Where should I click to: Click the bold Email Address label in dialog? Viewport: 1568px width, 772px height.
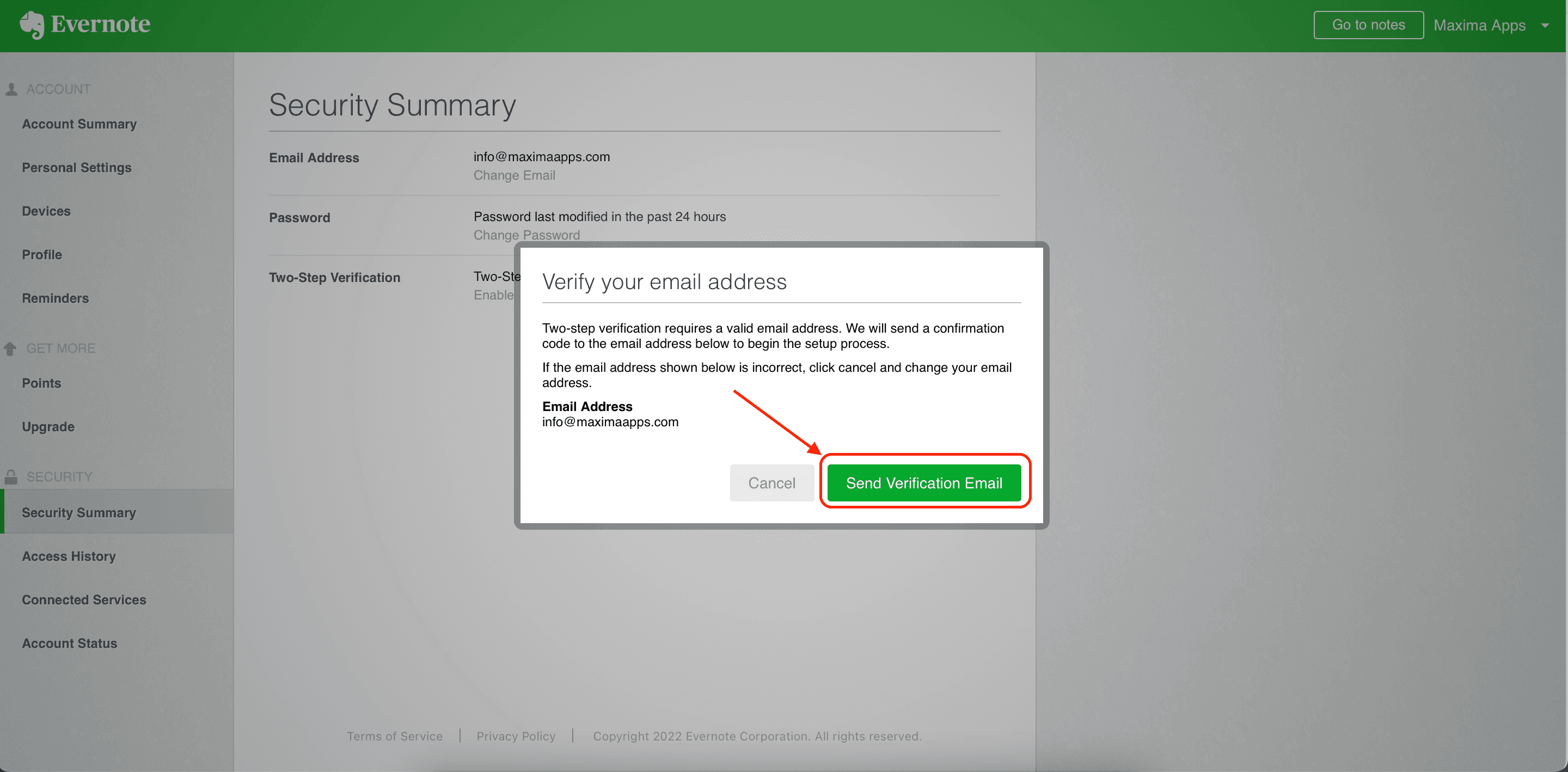[x=587, y=407]
